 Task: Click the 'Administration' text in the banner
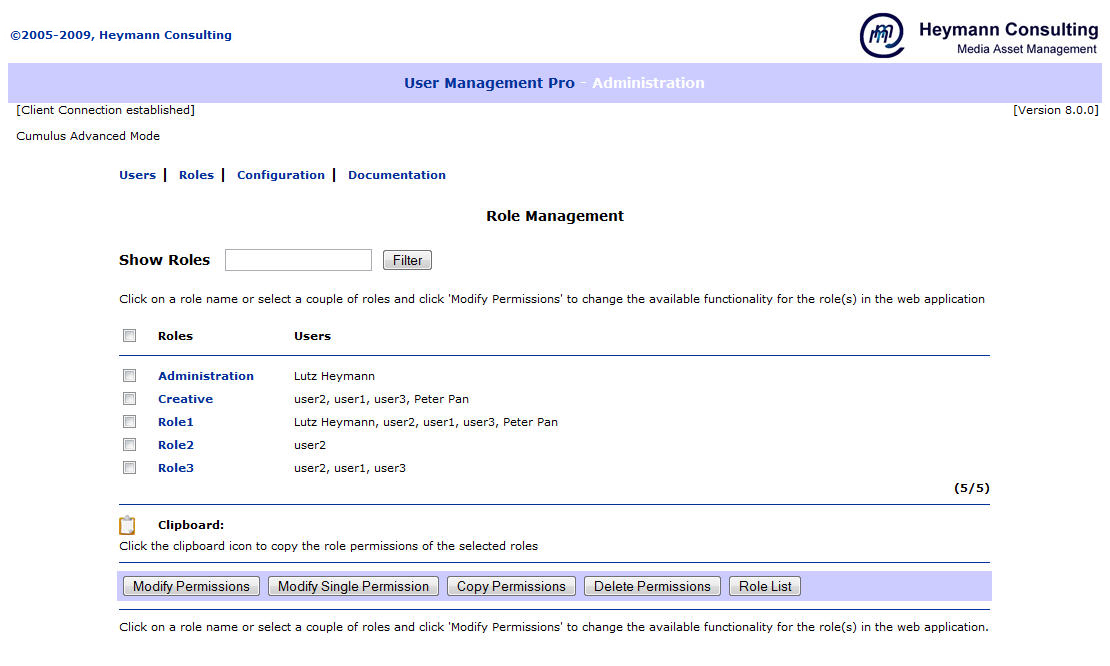pos(648,83)
